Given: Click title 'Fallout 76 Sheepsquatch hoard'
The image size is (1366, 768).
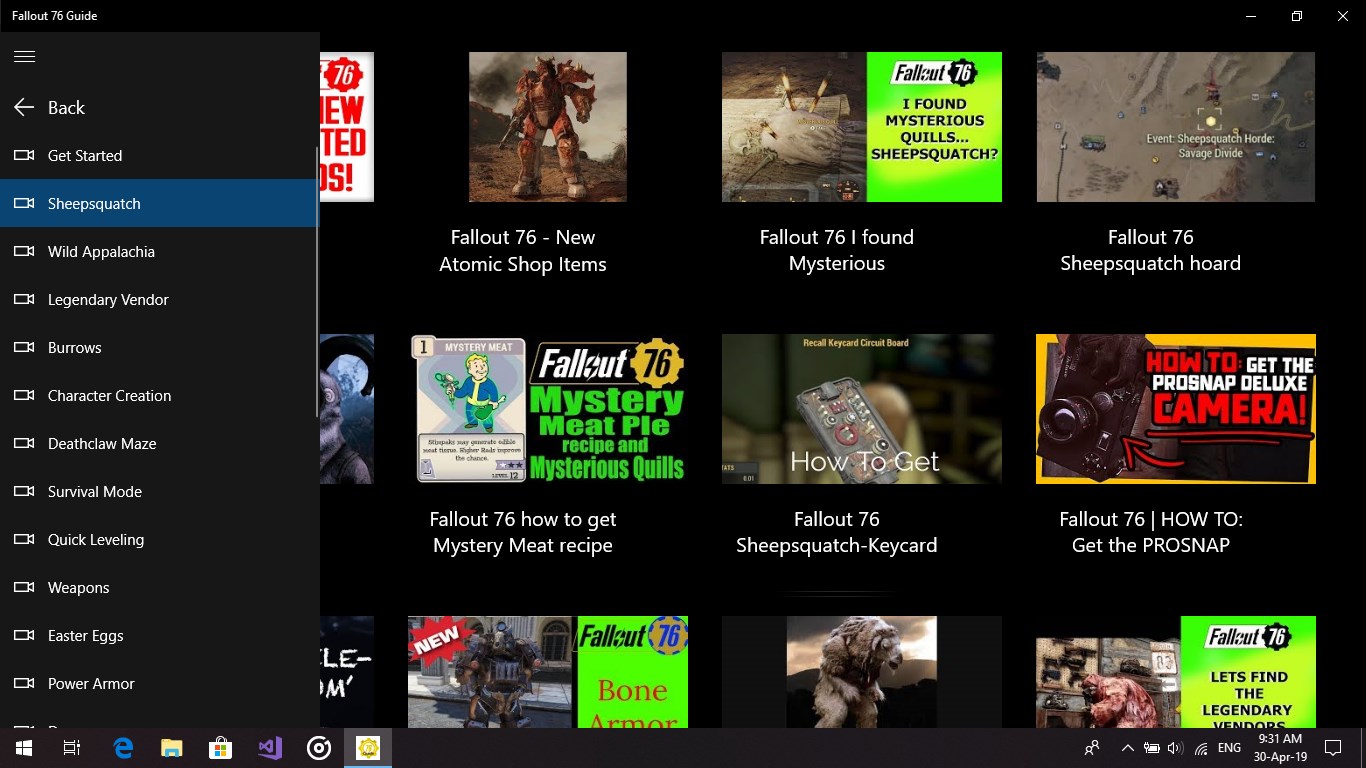Looking at the screenshot, I should click(1151, 250).
